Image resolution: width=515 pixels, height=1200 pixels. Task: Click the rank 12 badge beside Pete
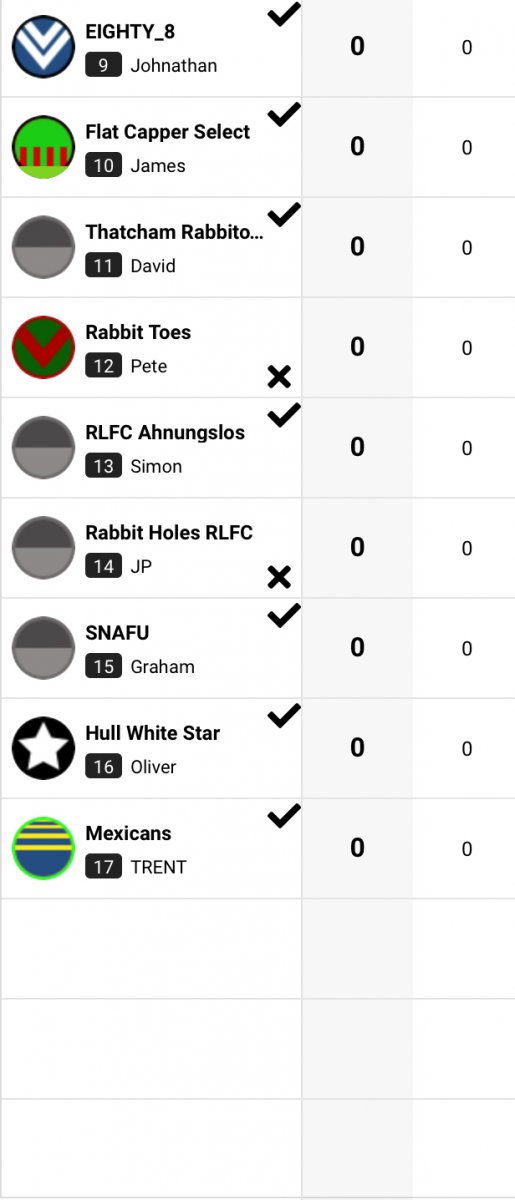pyautogui.click(x=104, y=366)
